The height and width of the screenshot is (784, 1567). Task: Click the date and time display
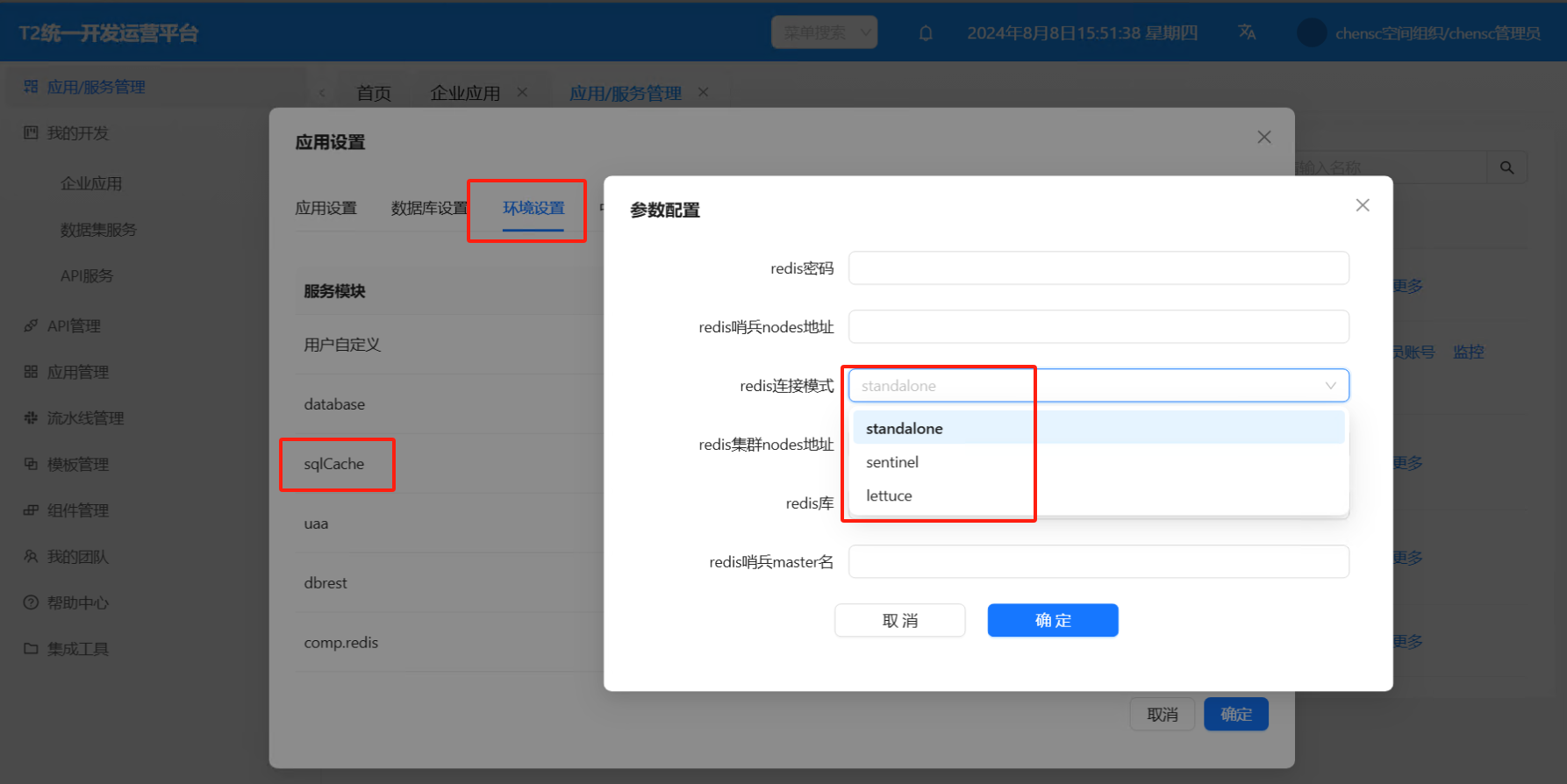[1082, 33]
